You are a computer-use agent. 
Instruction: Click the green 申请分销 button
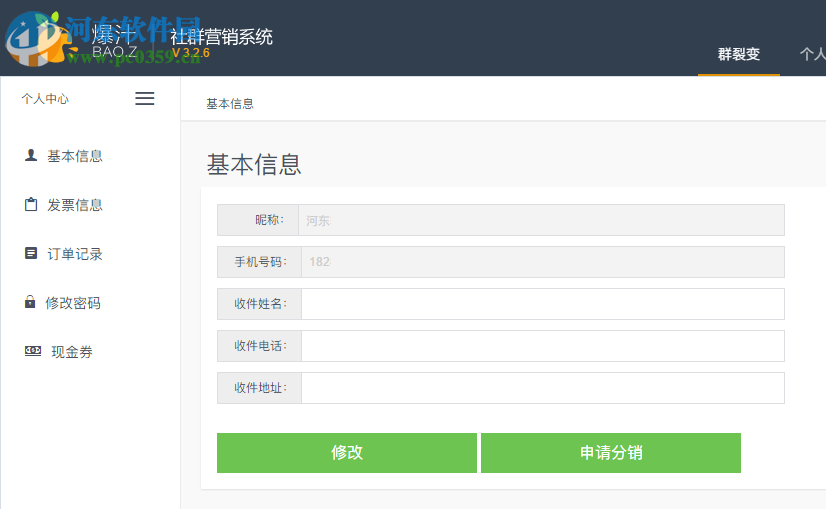tap(611, 453)
